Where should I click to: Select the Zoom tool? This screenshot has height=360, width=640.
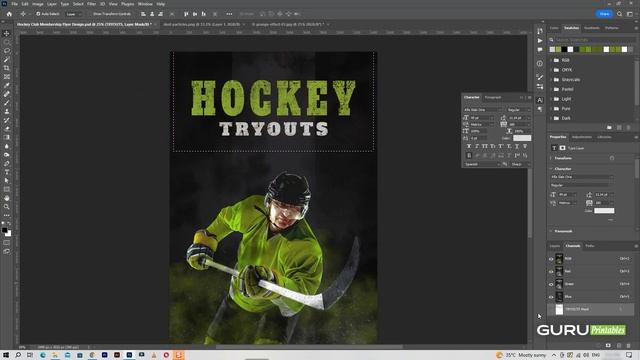click(x=7, y=207)
